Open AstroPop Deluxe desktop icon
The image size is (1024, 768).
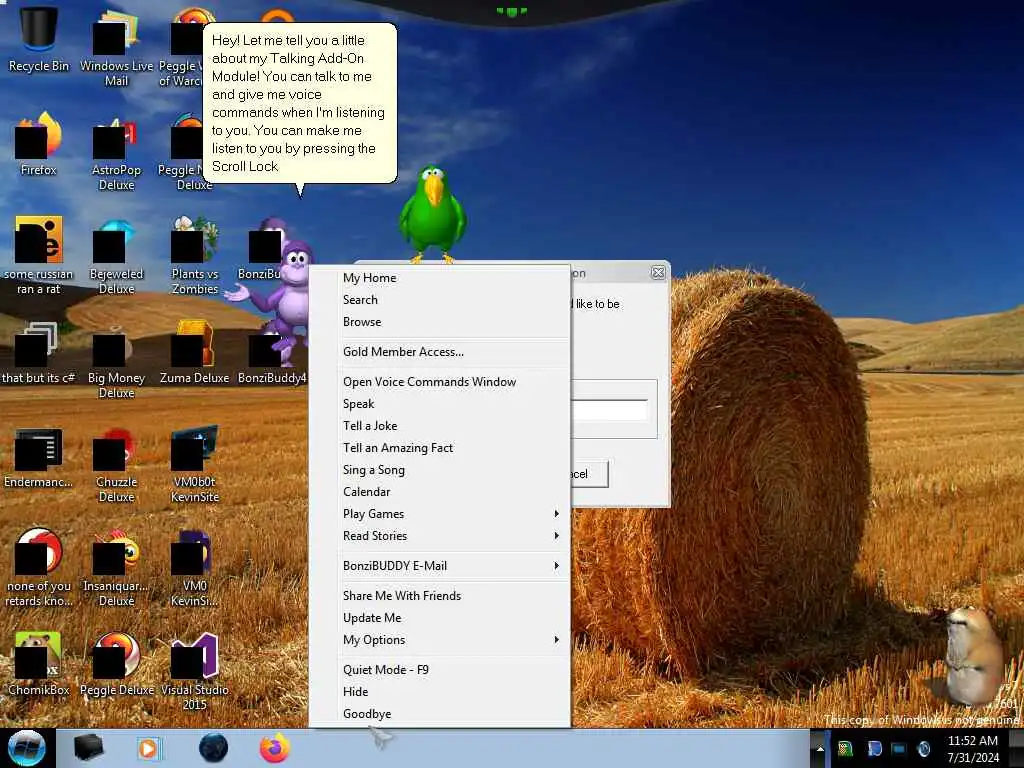(x=116, y=152)
